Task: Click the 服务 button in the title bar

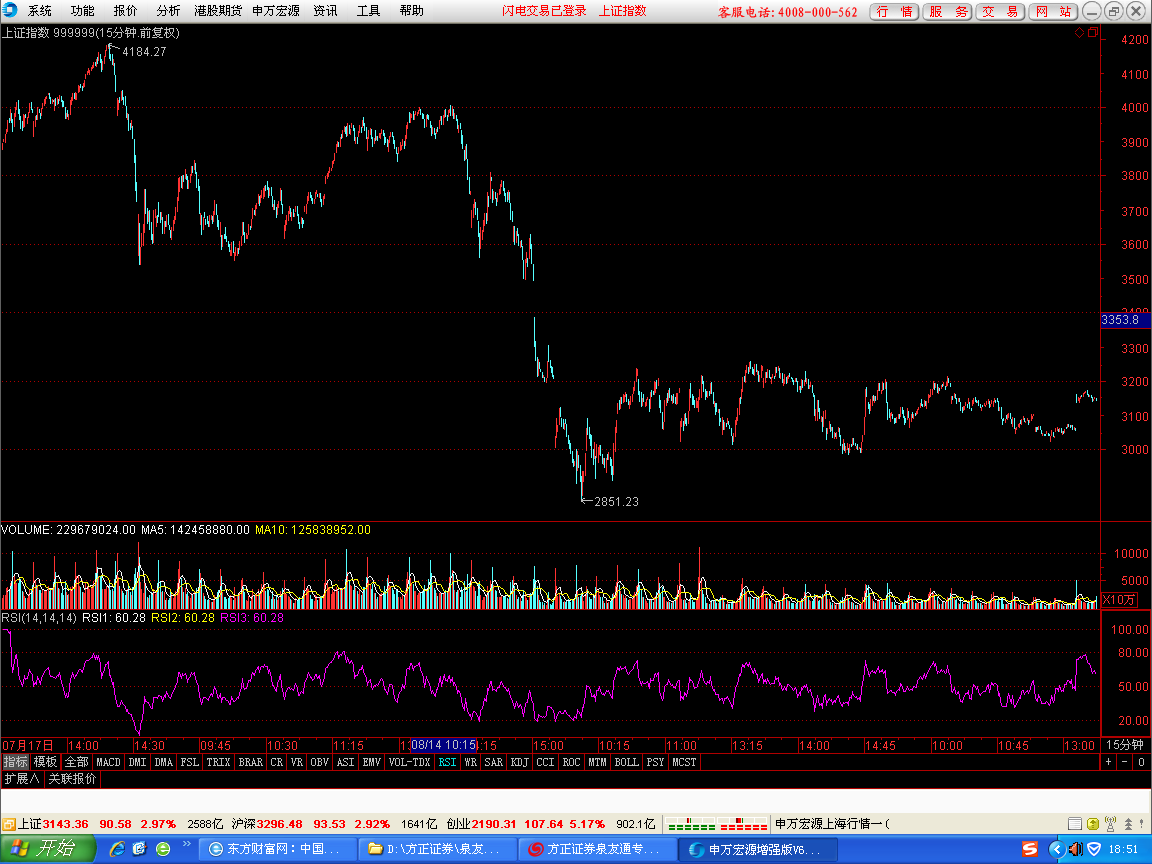Action: (x=948, y=12)
